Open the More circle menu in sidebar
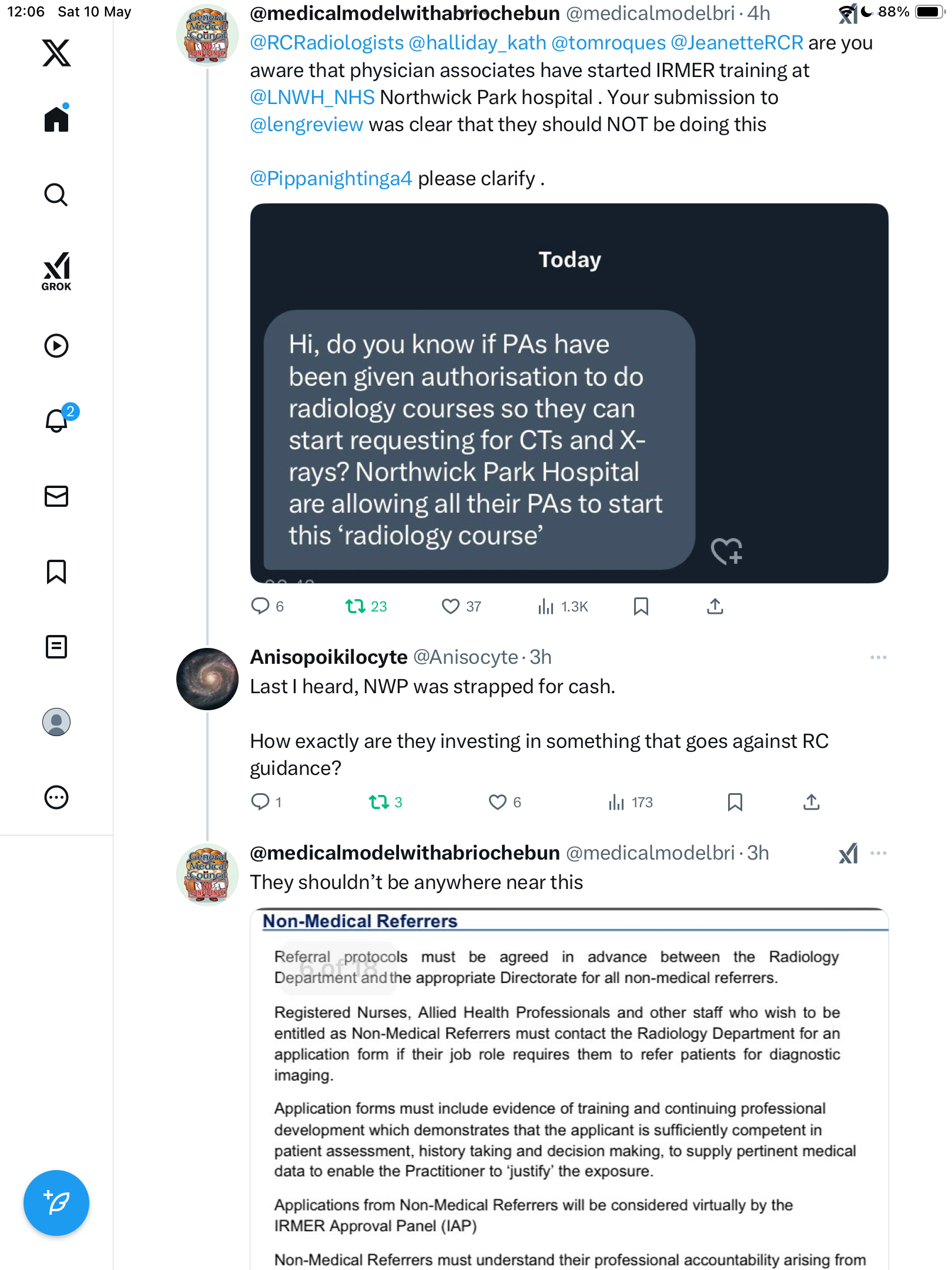The height and width of the screenshot is (1270, 952). [56, 797]
